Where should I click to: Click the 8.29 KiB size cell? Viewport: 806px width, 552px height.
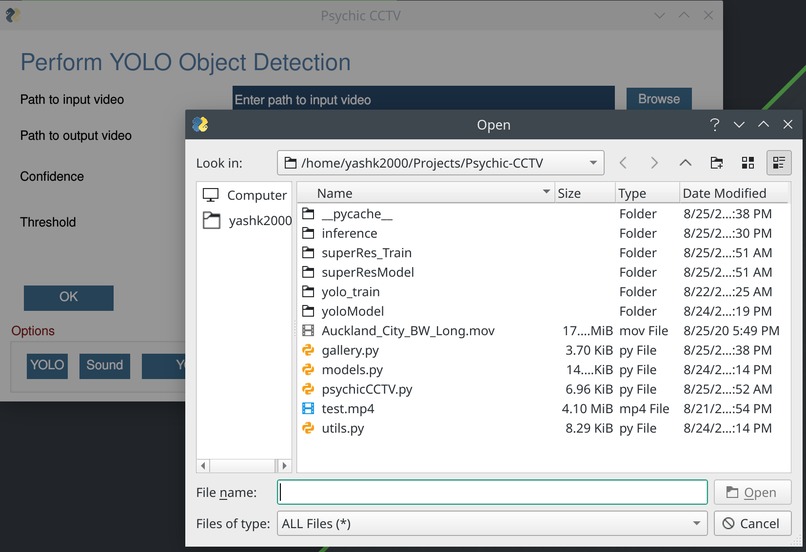tap(589, 429)
